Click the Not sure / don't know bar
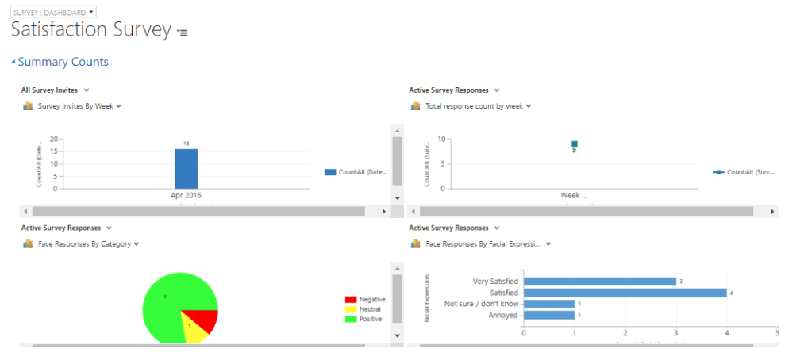The width and height of the screenshot is (800, 364). tap(549, 304)
